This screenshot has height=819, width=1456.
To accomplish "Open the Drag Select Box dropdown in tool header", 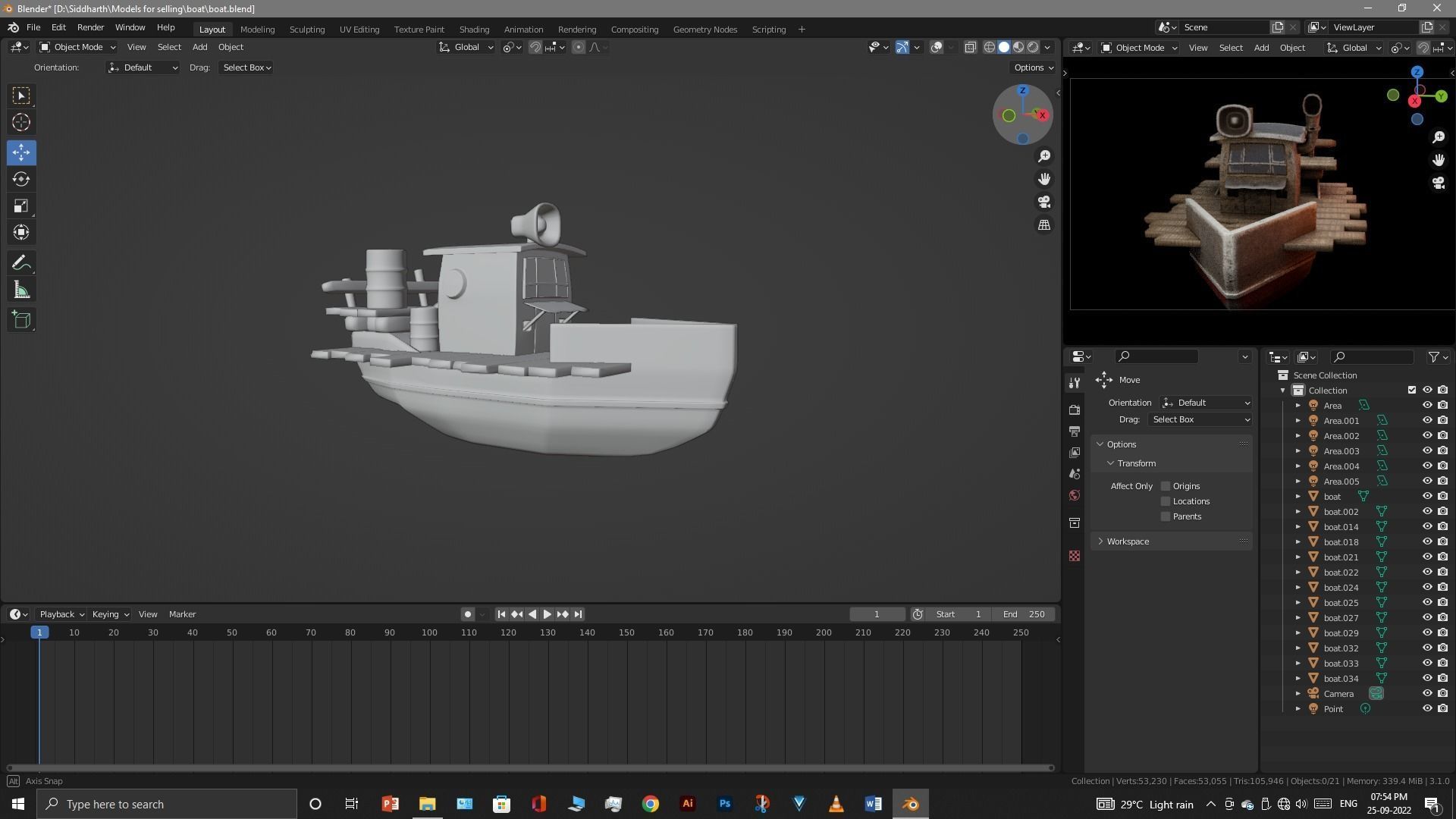I will click(246, 67).
